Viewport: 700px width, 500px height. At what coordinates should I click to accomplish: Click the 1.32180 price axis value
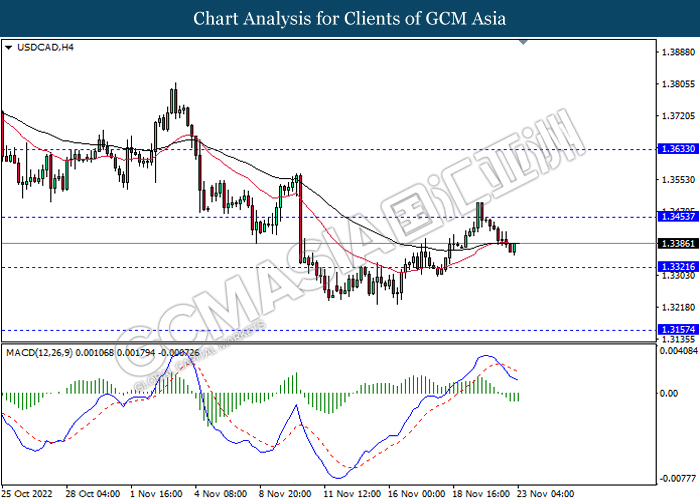(678, 307)
